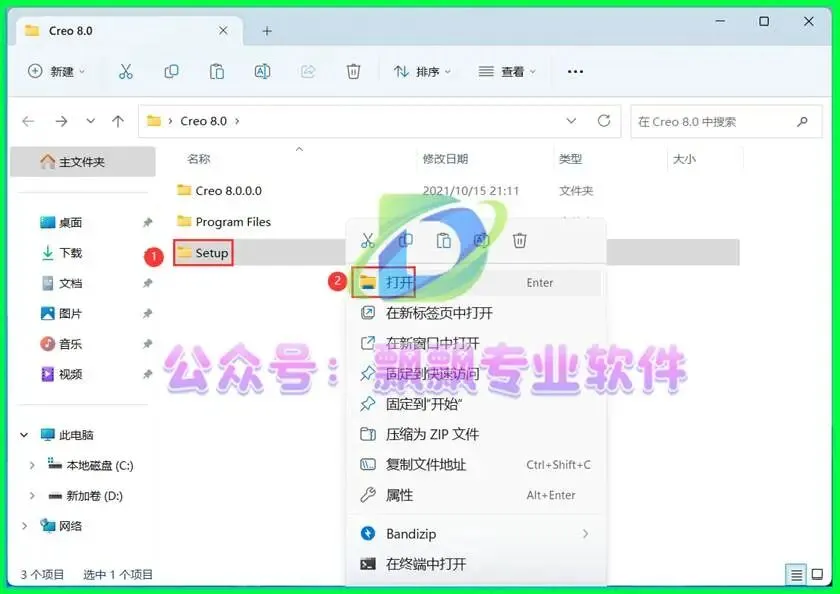Click the search magnifier icon
This screenshot has width=840, height=594.
tap(802, 122)
